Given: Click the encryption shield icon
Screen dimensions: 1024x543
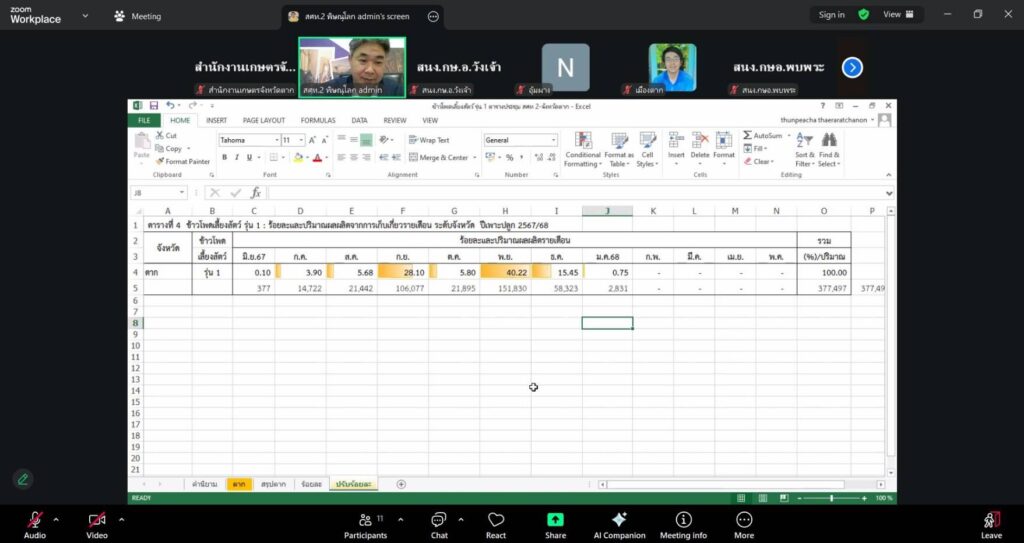Looking at the screenshot, I should 863,15.
